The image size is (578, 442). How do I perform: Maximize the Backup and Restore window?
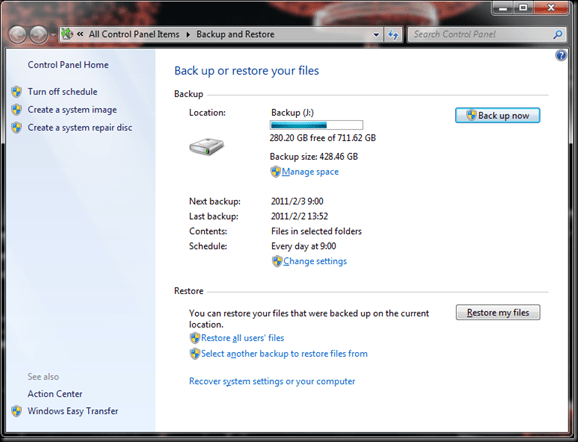coord(523,8)
